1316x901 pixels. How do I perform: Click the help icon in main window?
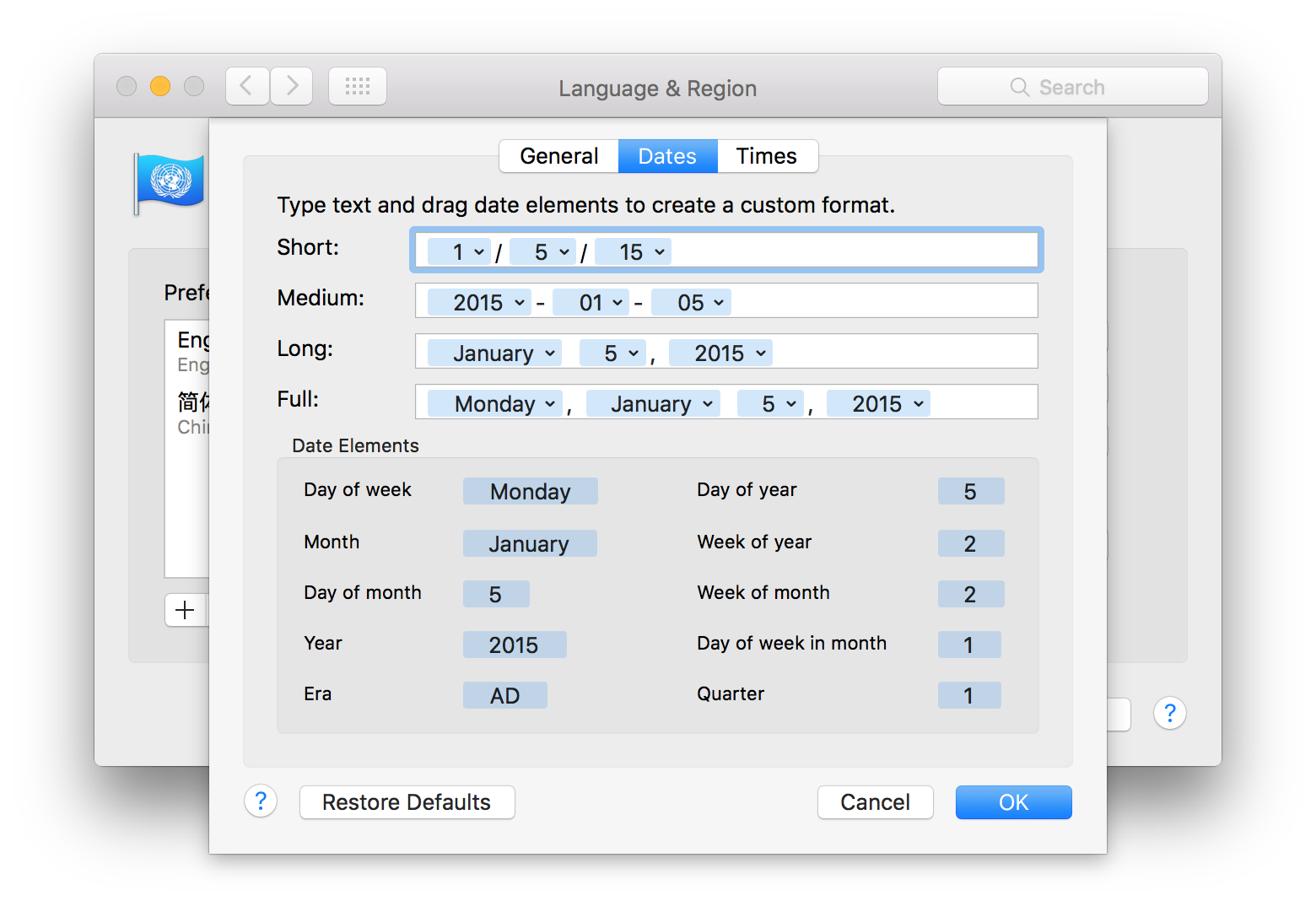[x=1169, y=714]
